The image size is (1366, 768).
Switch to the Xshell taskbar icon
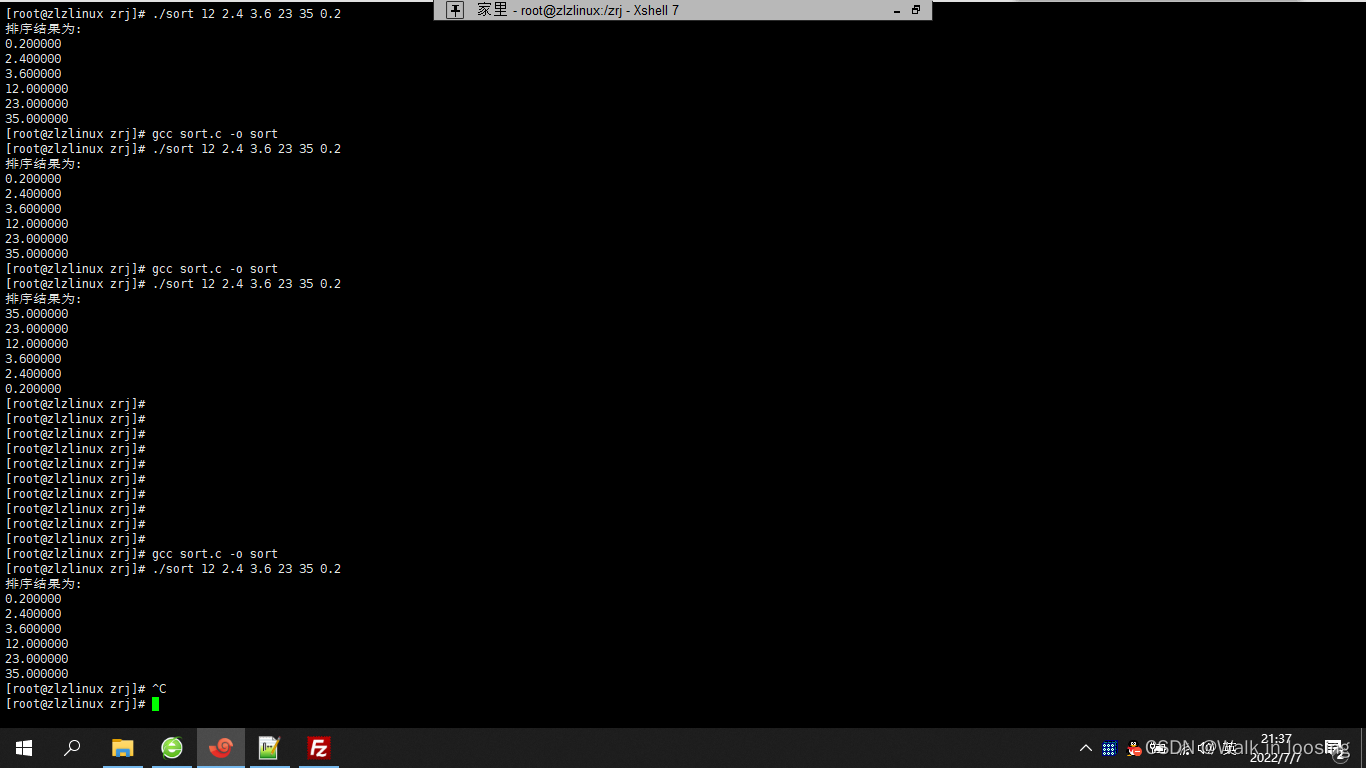221,748
